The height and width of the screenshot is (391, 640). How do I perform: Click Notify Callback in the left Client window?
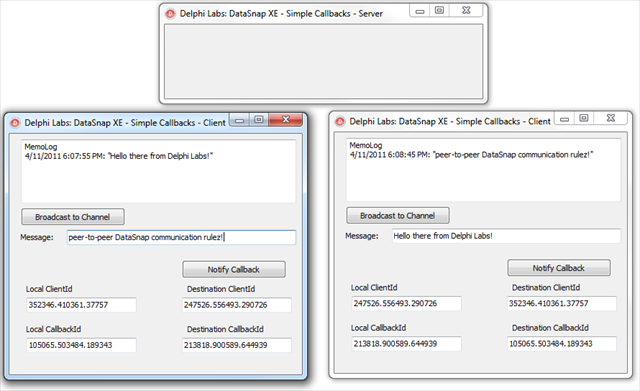[x=233, y=269]
